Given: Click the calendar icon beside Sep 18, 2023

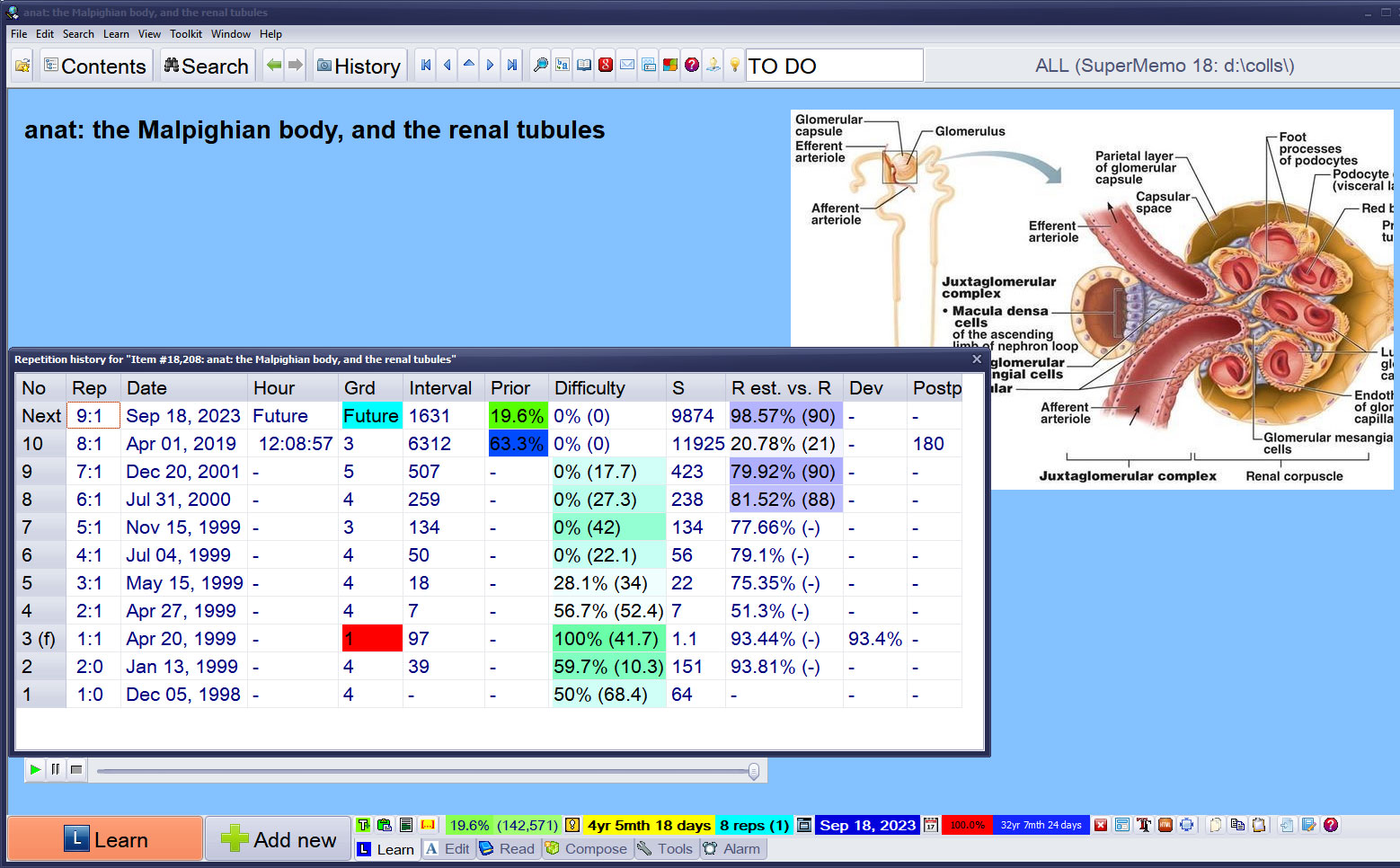Looking at the screenshot, I should click(x=931, y=825).
